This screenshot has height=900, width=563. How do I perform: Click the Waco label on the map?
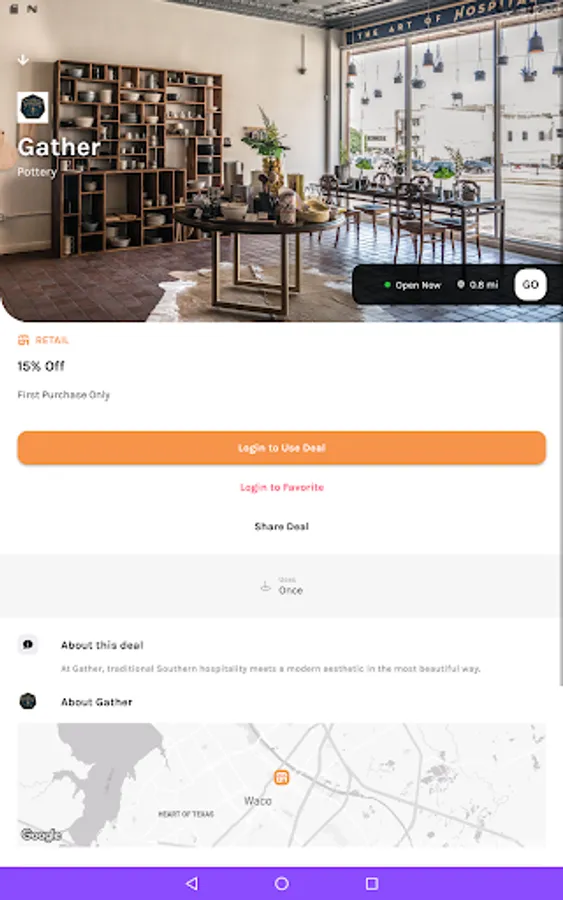tap(258, 801)
